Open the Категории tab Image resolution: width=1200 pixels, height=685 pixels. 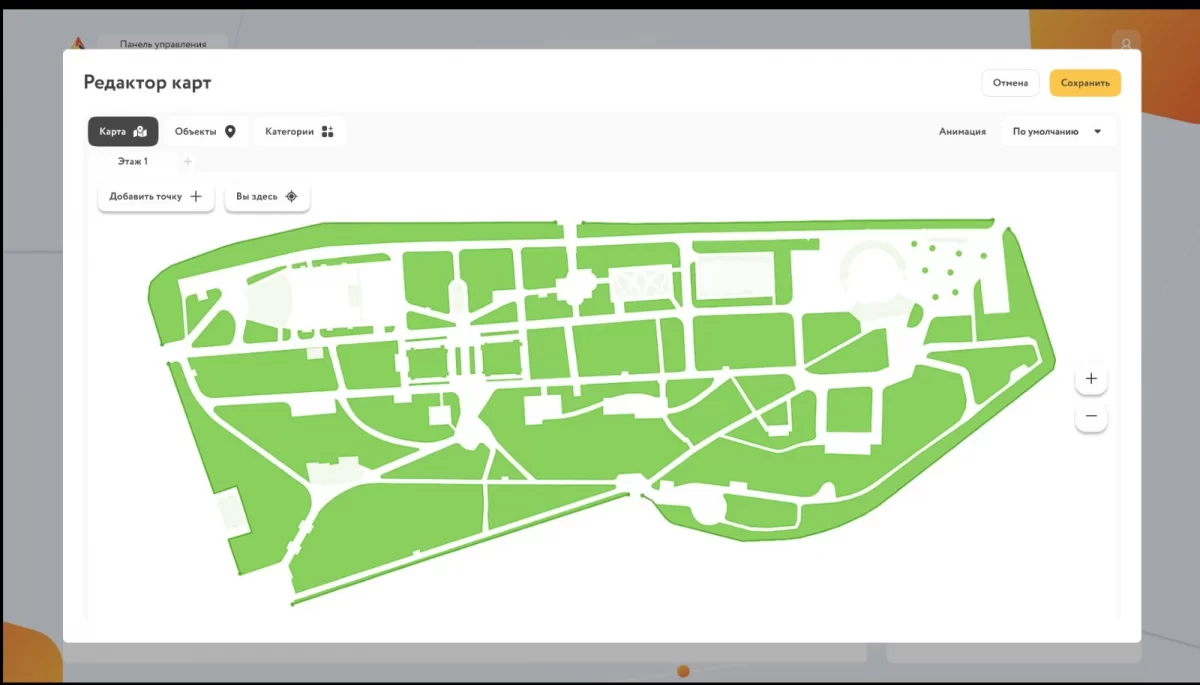299,131
